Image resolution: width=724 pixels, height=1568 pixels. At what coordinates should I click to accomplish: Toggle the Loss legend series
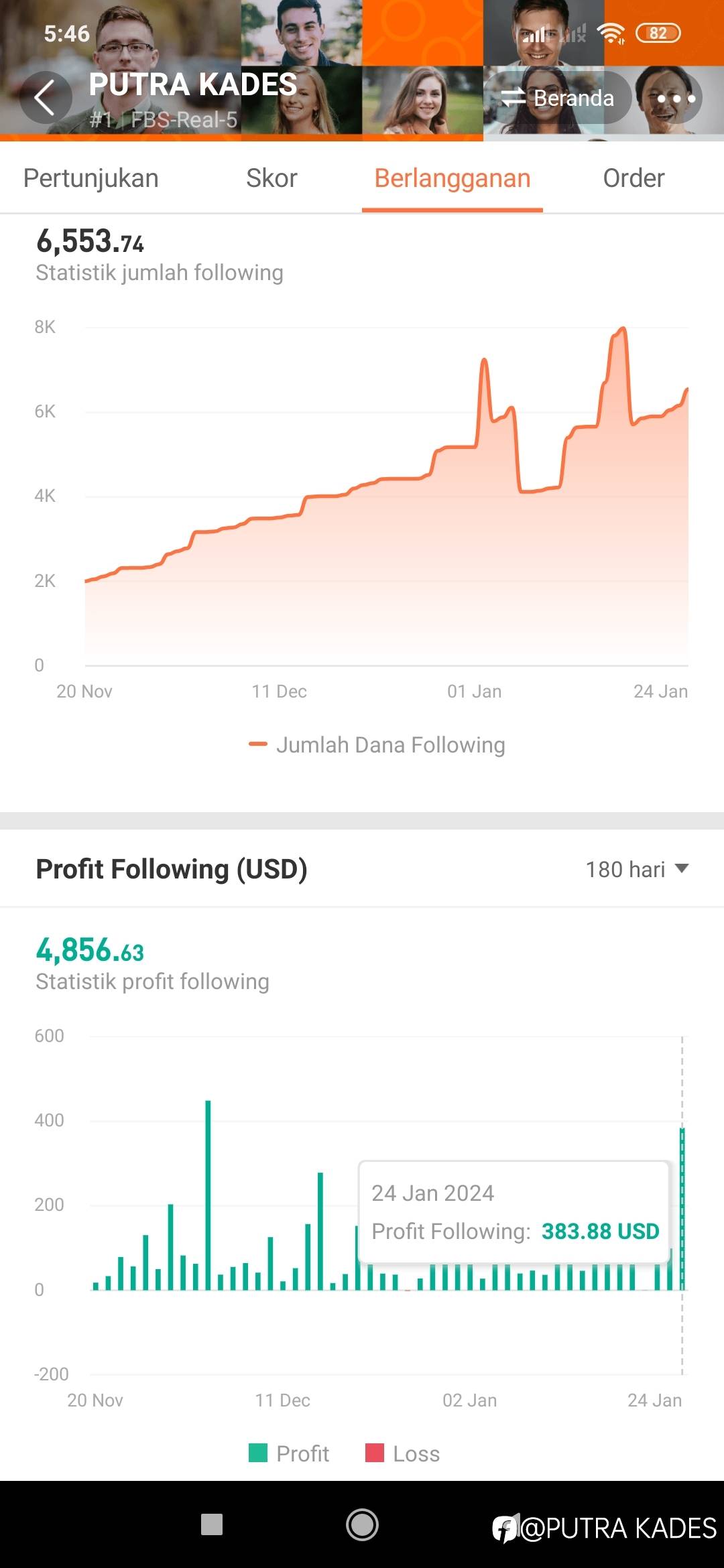(403, 1453)
